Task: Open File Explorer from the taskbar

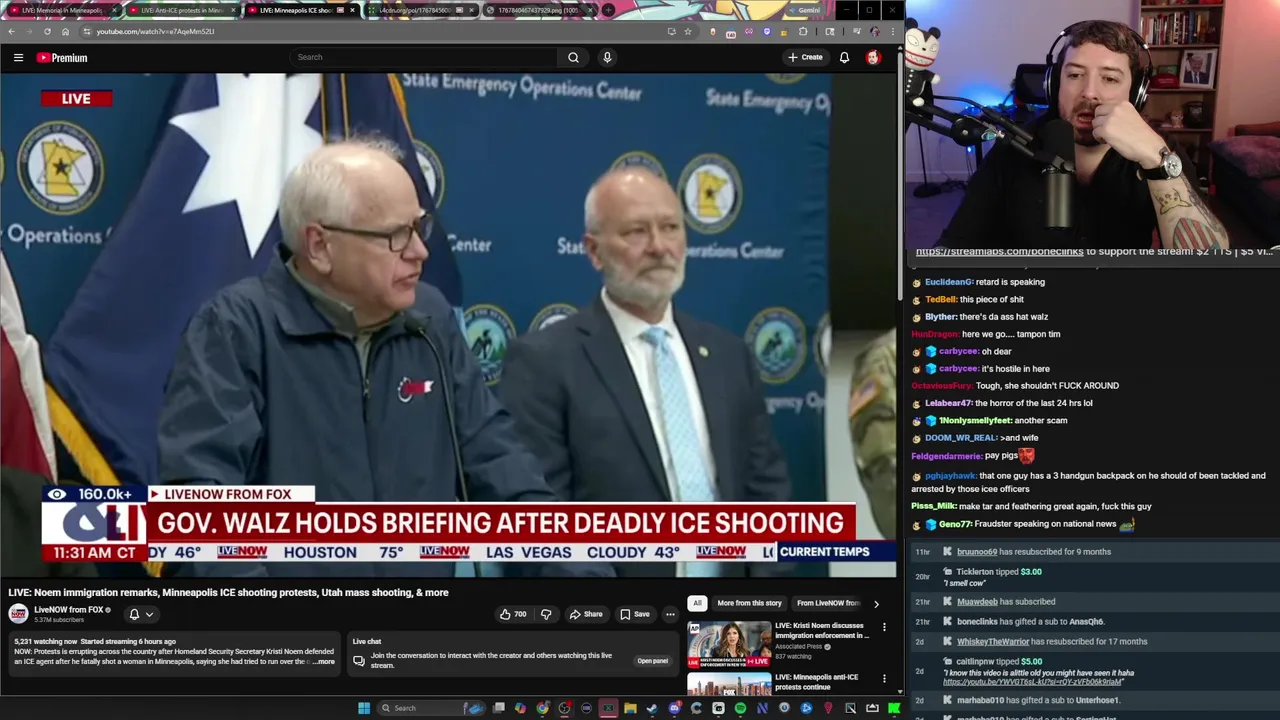Action: pyautogui.click(x=630, y=708)
